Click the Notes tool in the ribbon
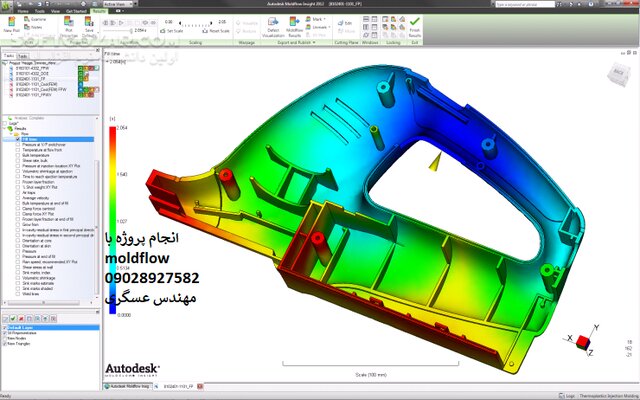Image resolution: width=640 pixels, height=400 pixels. (33, 27)
